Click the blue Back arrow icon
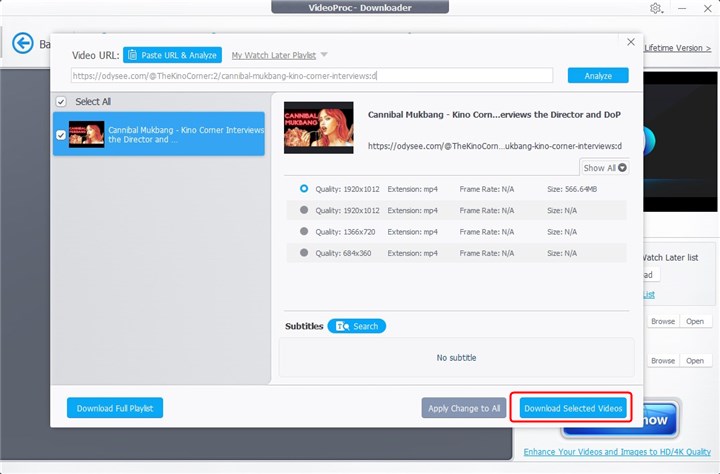The width and height of the screenshot is (720, 474). coord(22,44)
